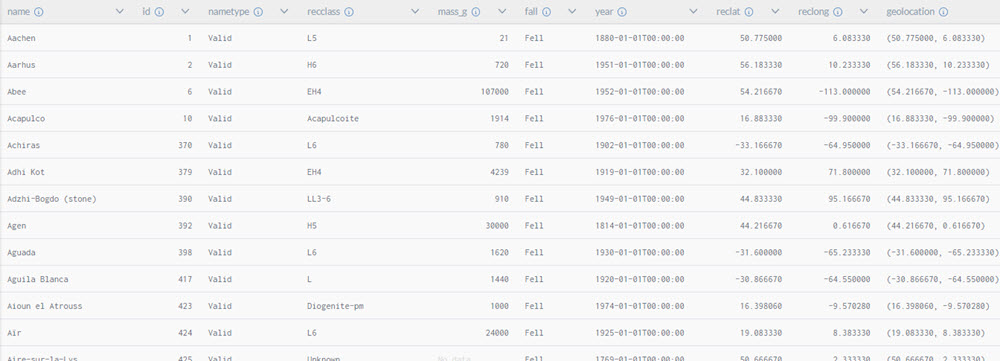Screen dimensions: 1000x361
Task: Select Aioun el Atrouss name cell
Action: (45, 306)
